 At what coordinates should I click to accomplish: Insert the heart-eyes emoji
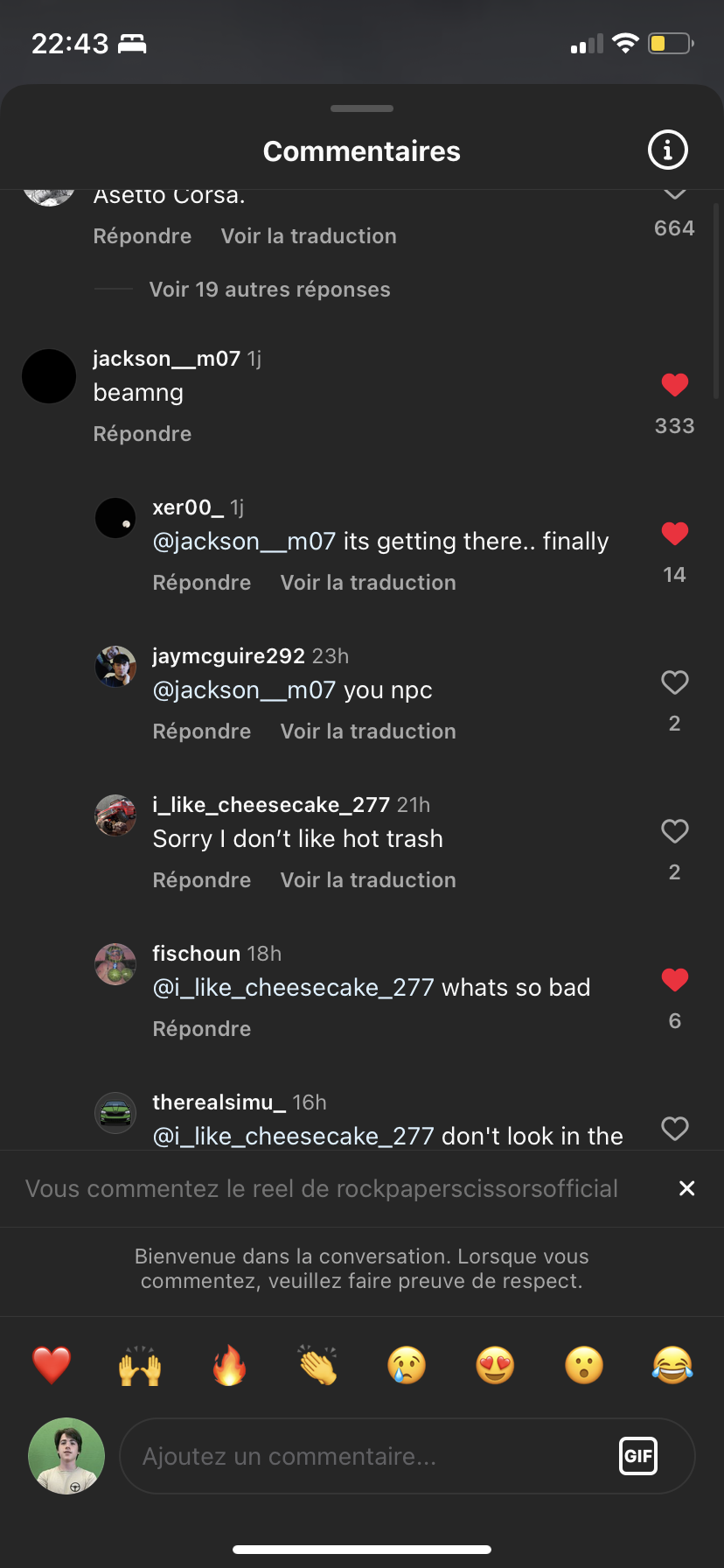coord(495,1365)
